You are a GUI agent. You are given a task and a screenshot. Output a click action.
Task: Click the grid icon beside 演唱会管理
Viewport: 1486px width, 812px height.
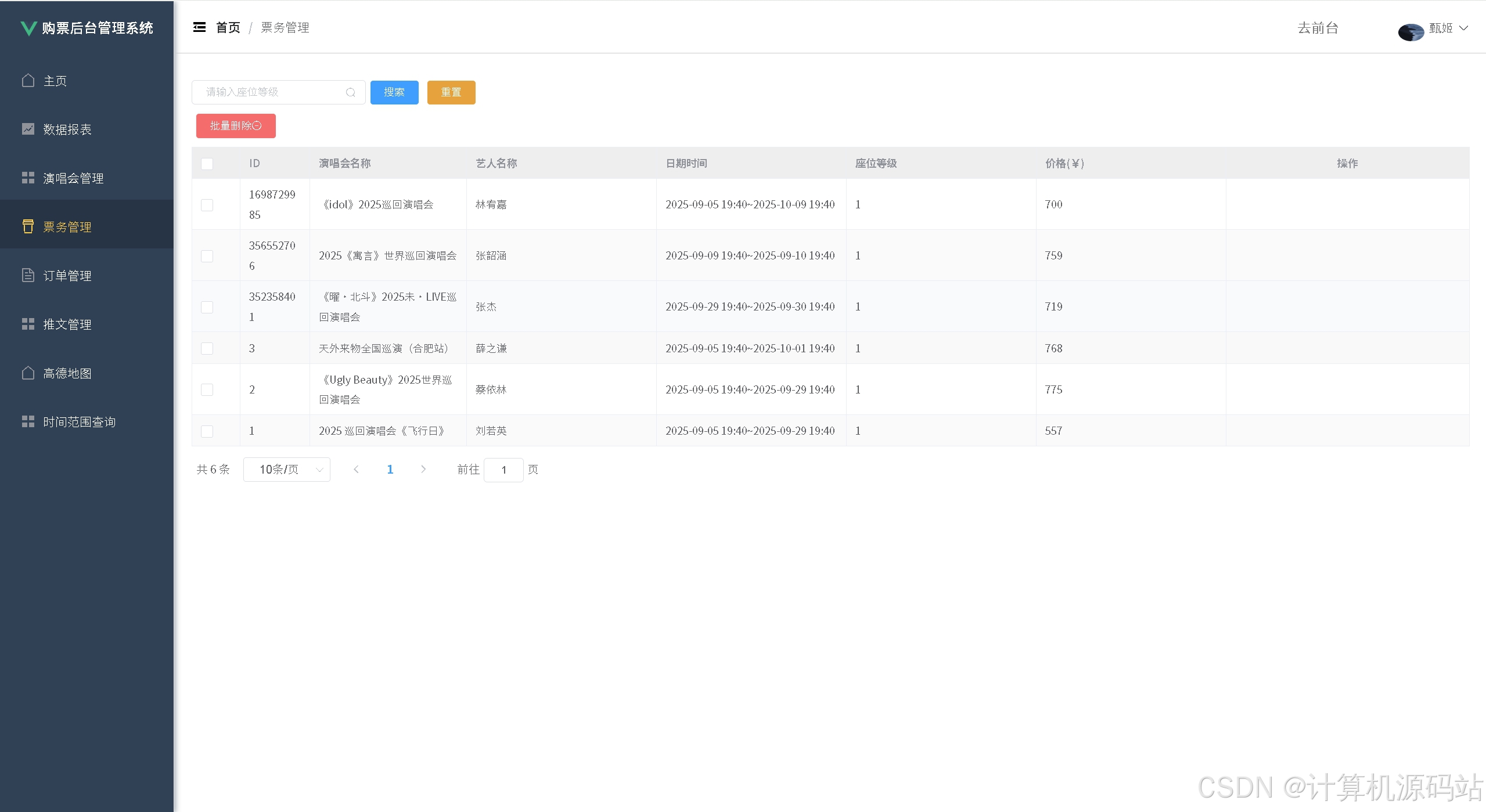coord(28,178)
